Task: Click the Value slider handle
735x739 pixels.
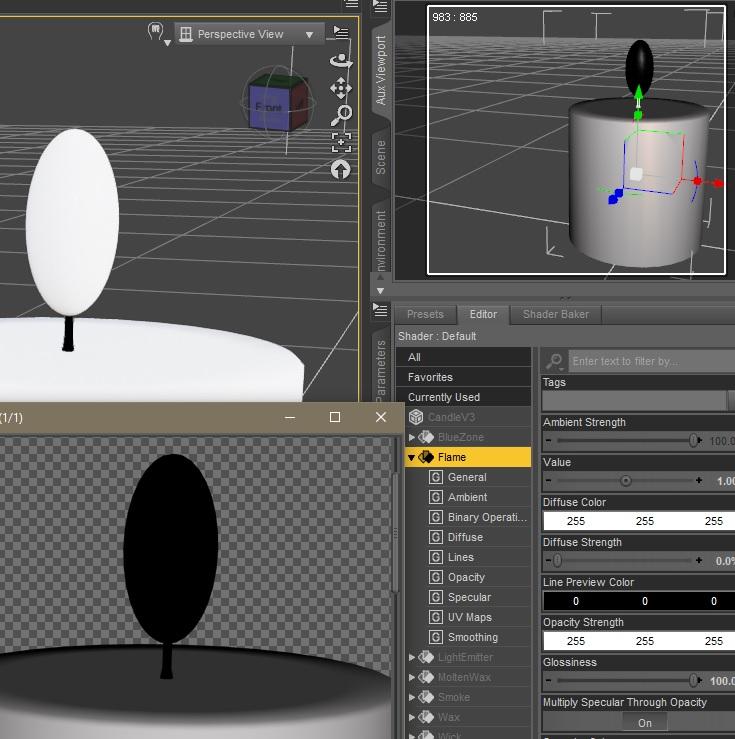Action: (626, 481)
